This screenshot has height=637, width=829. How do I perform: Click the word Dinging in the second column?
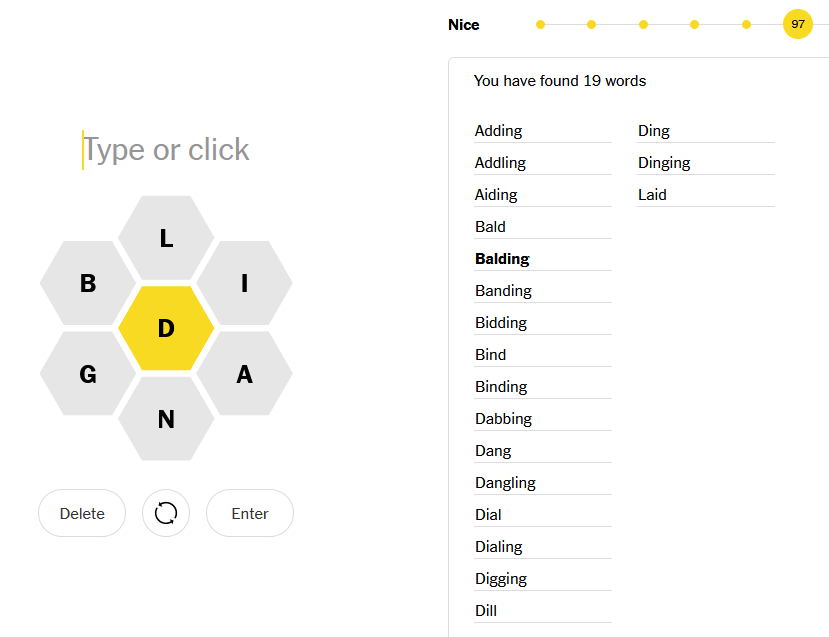coord(664,163)
